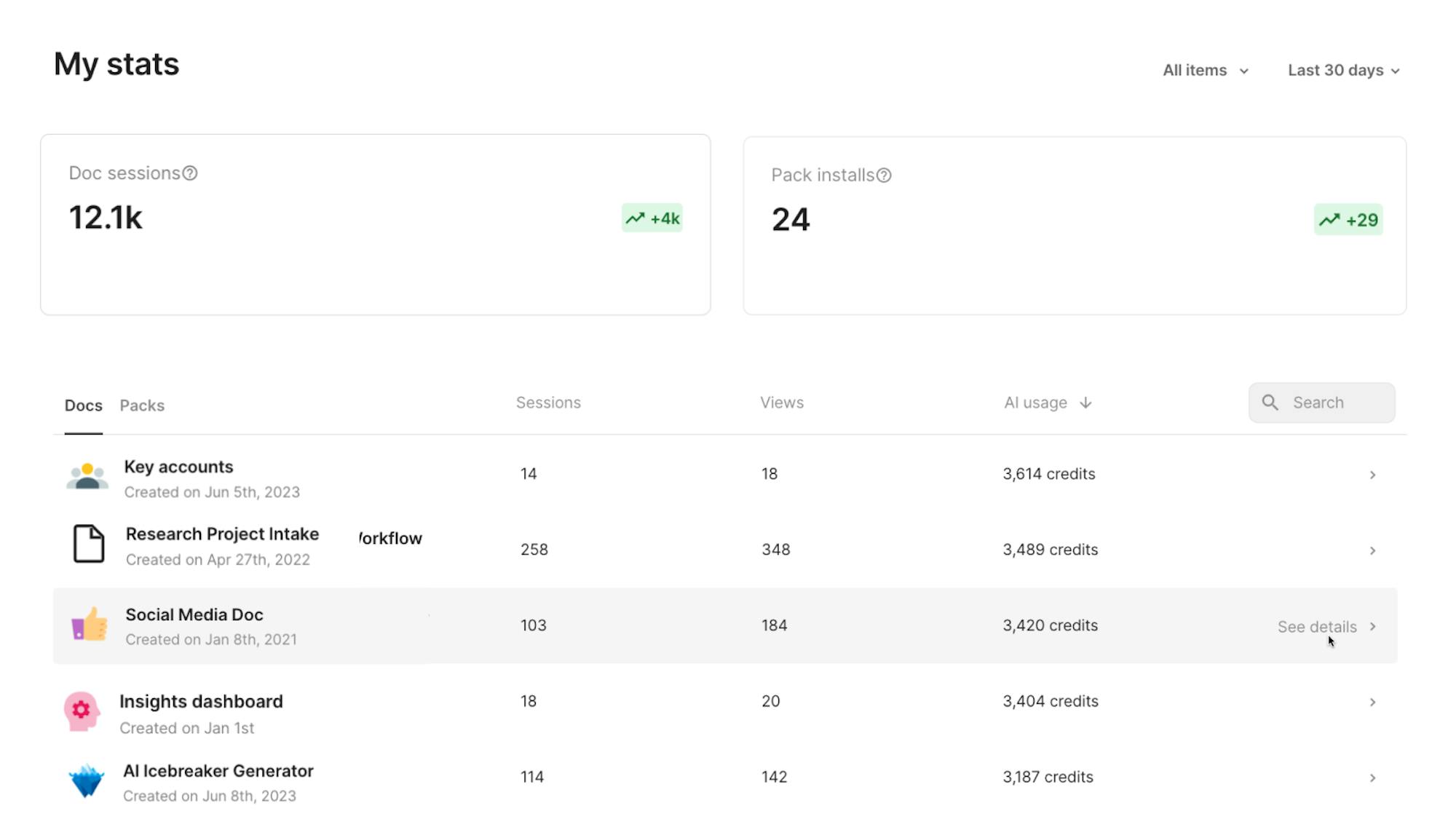This screenshot has width=1456, height=819.
Task: Click inside the Search field
Action: (1332, 403)
